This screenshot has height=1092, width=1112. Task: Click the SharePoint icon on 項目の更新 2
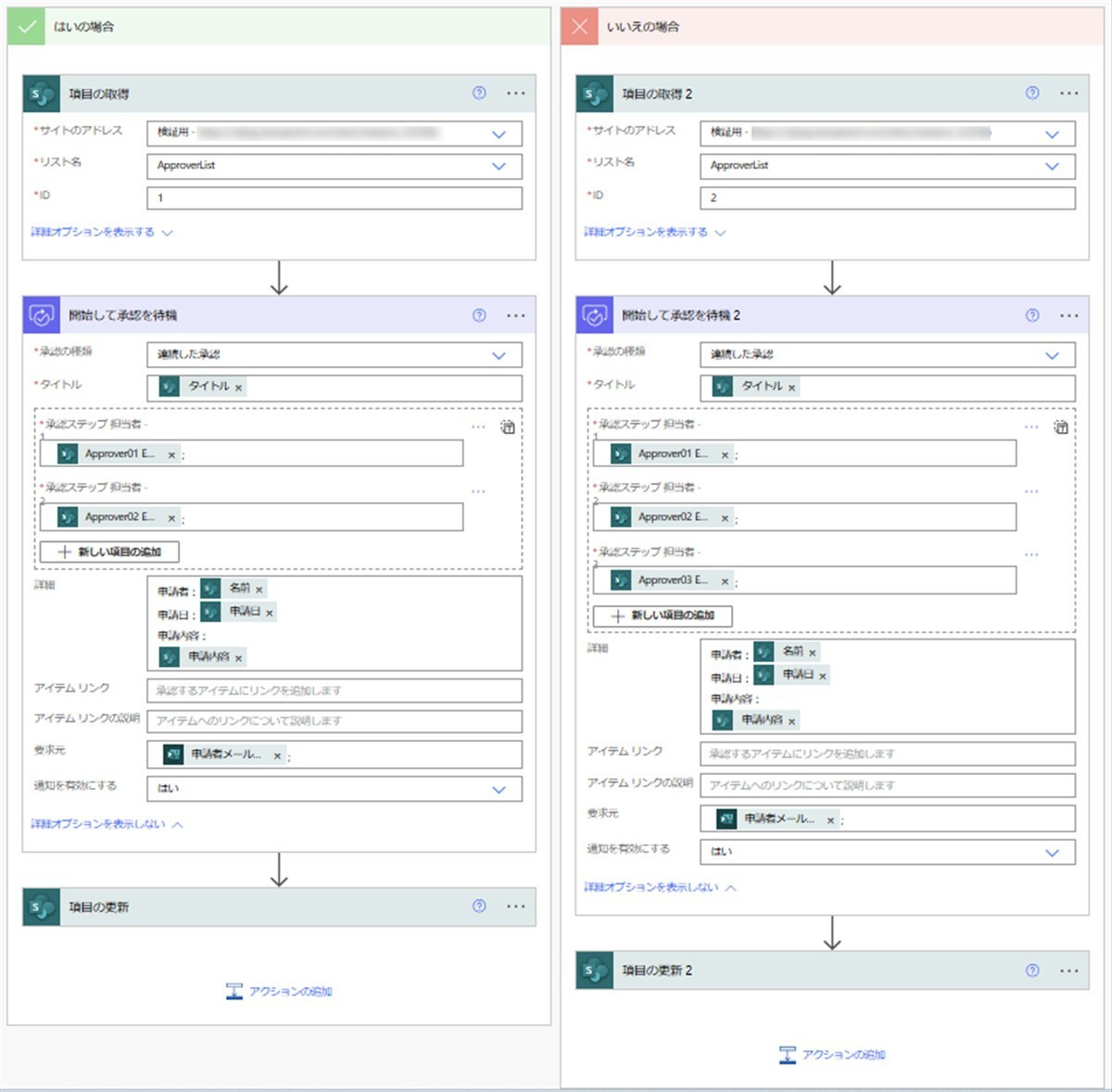pos(594,971)
